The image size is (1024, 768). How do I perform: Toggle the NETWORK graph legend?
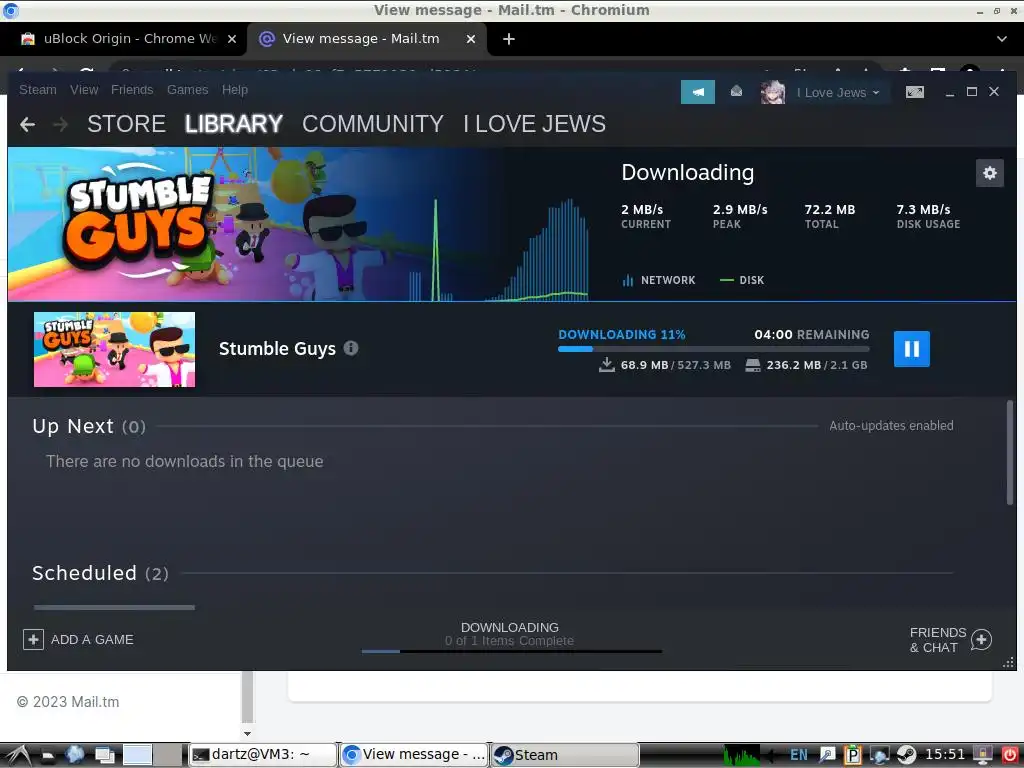pos(658,280)
